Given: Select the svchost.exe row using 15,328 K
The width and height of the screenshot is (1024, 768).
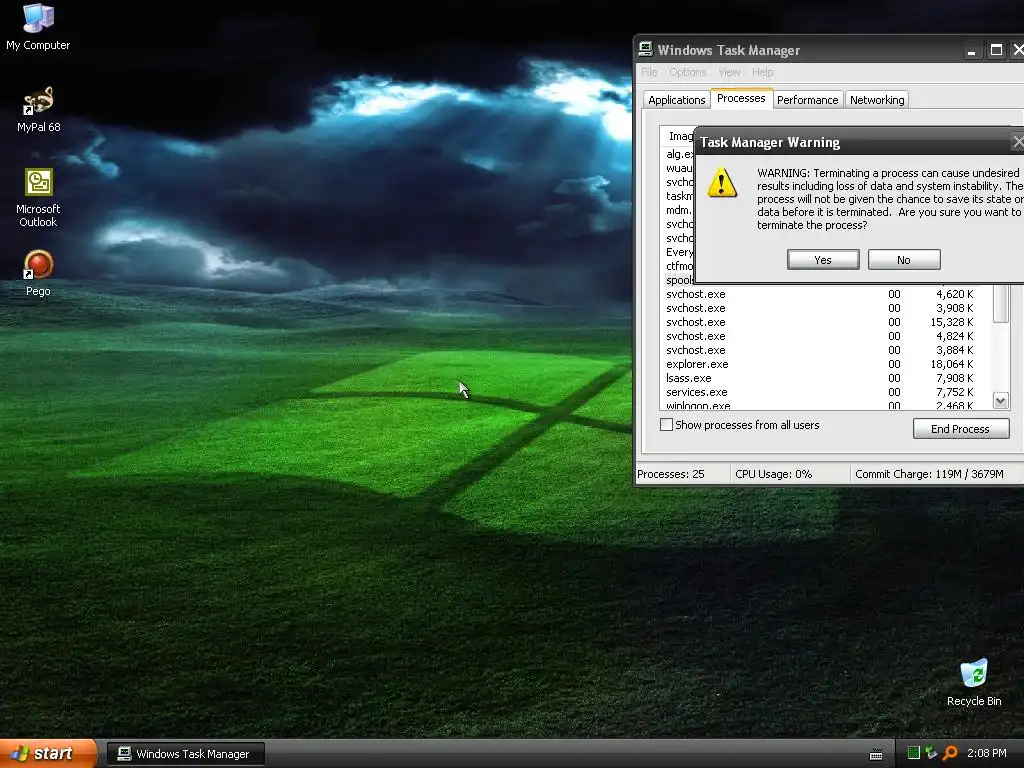Looking at the screenshot, I should pyautogui.click(x=825, y=323).
